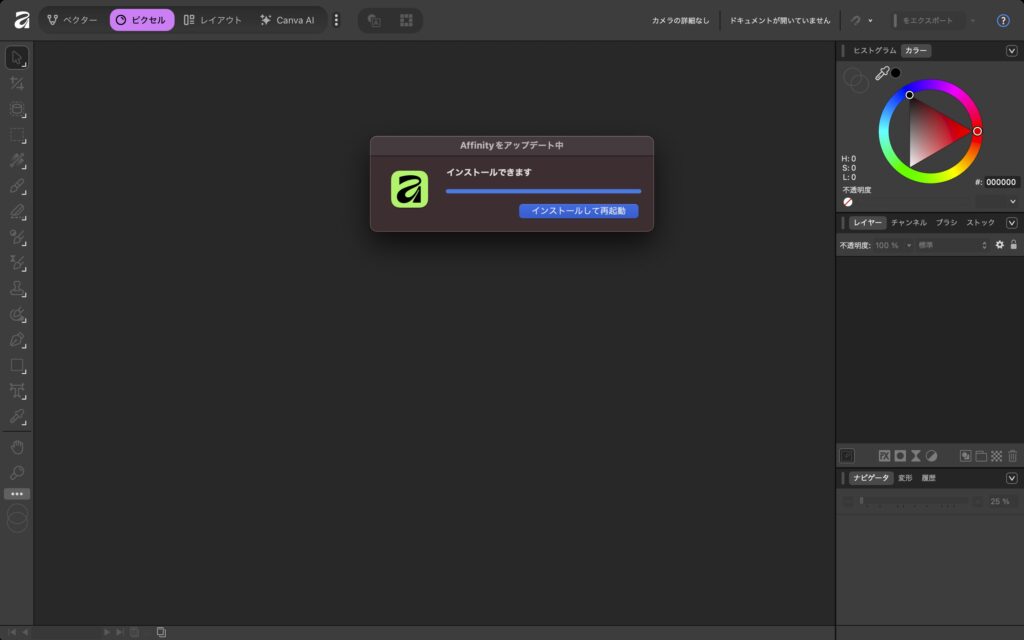Click the trash icon in Layers panel
Viewport: 1024px width, 640px height.
(x=1012, y=455)
